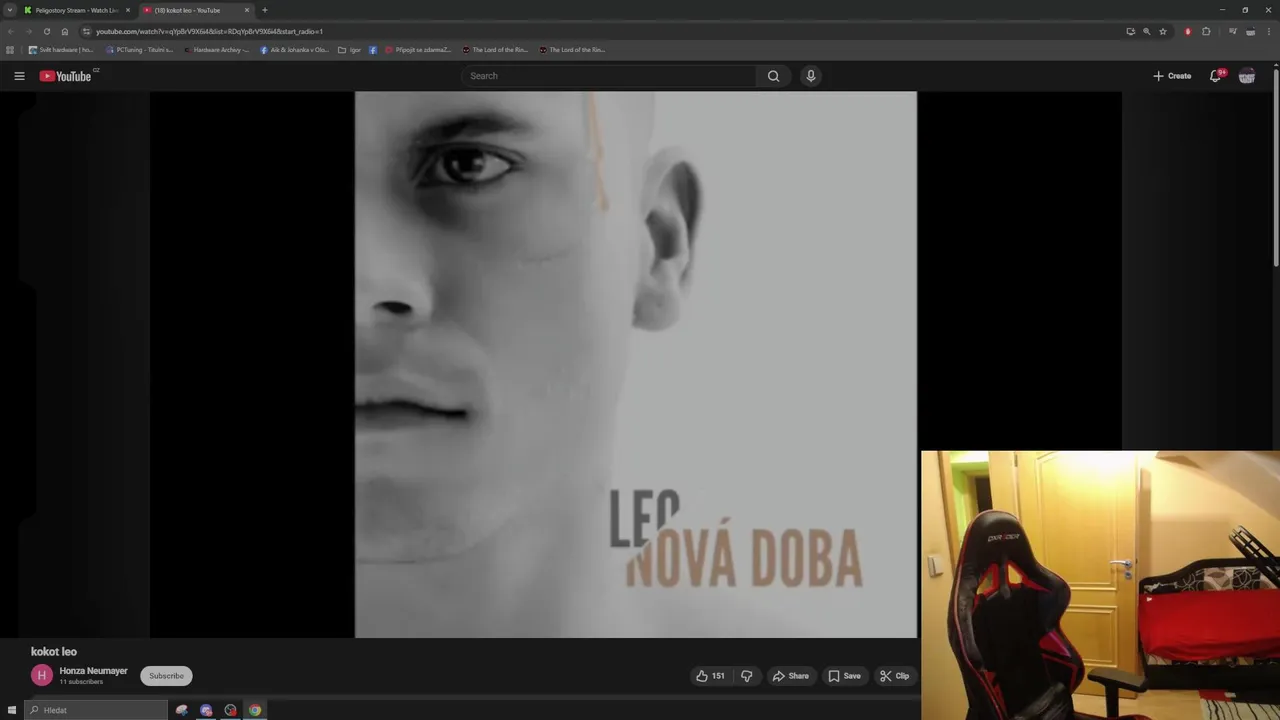Open Svět hardware bookmark
The image size is (1280, 720).
pyautogui.click(x=60, y=49)
